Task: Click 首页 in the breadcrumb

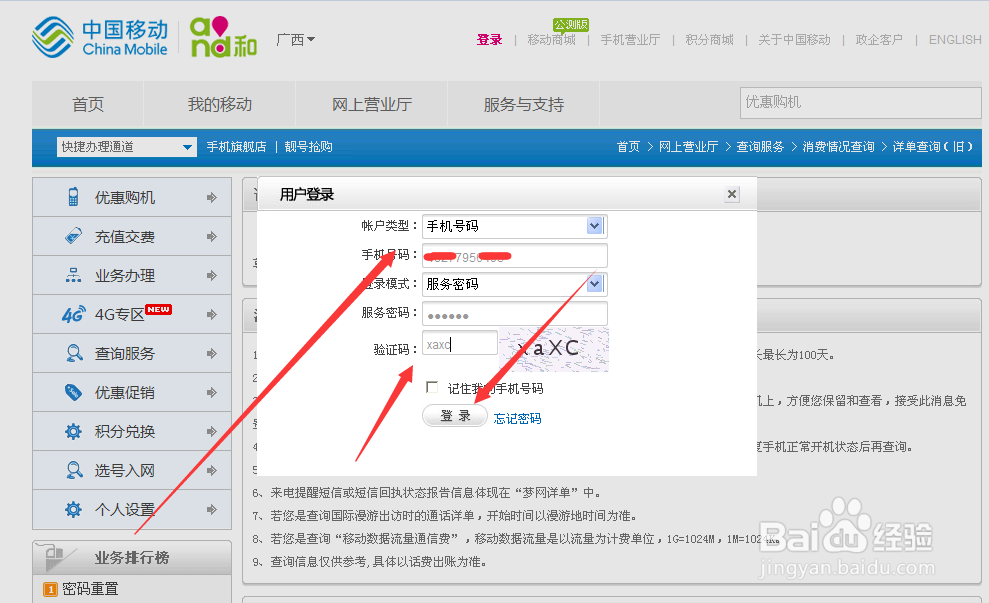Action: [628, 147]
